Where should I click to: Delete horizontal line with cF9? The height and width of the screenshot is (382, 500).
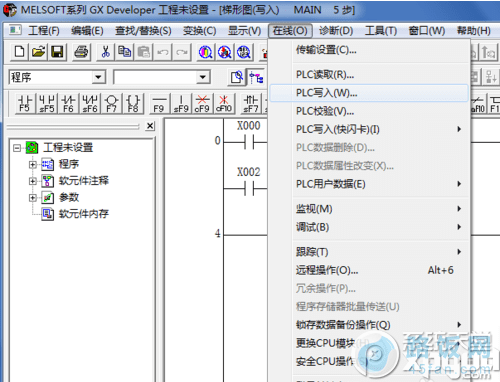click(202, 103)
